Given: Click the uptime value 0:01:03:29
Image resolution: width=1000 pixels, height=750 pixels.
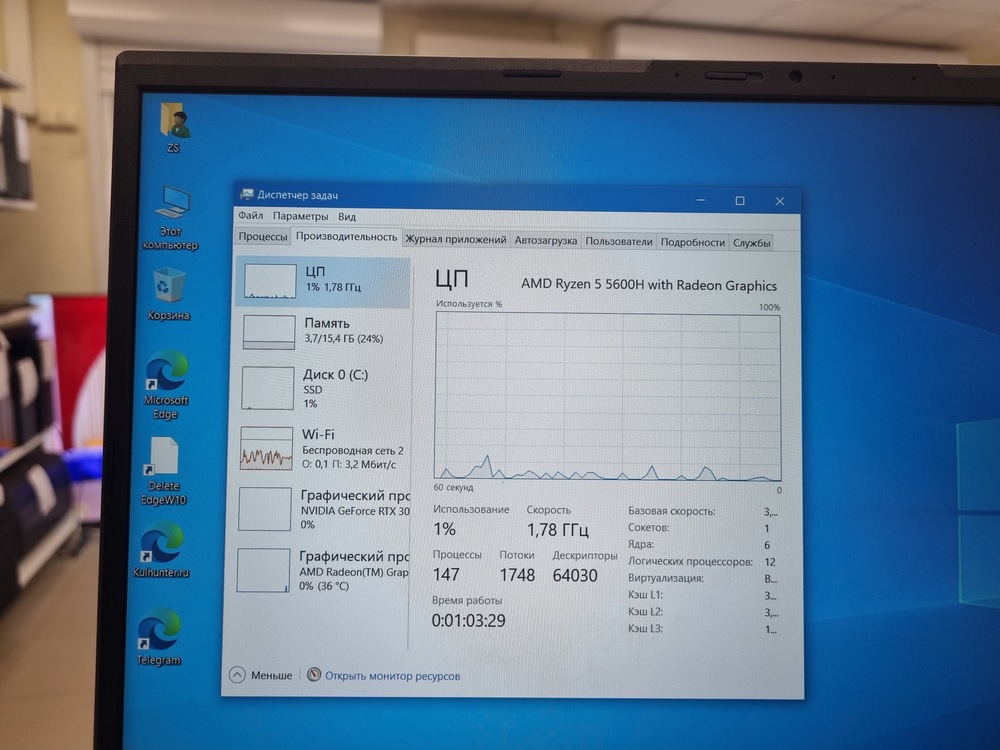Looking at the screenshot, I should (x=469, y=621).
